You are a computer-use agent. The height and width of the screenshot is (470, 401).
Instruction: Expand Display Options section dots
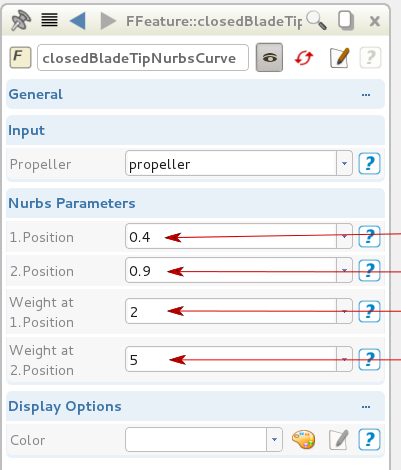[366, 407]
